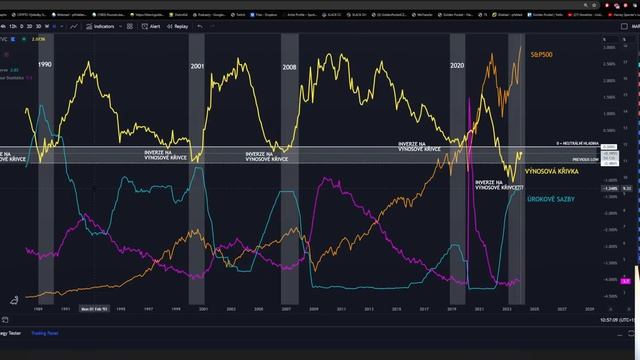Click the magenta price label on the scale

(626, 281)
